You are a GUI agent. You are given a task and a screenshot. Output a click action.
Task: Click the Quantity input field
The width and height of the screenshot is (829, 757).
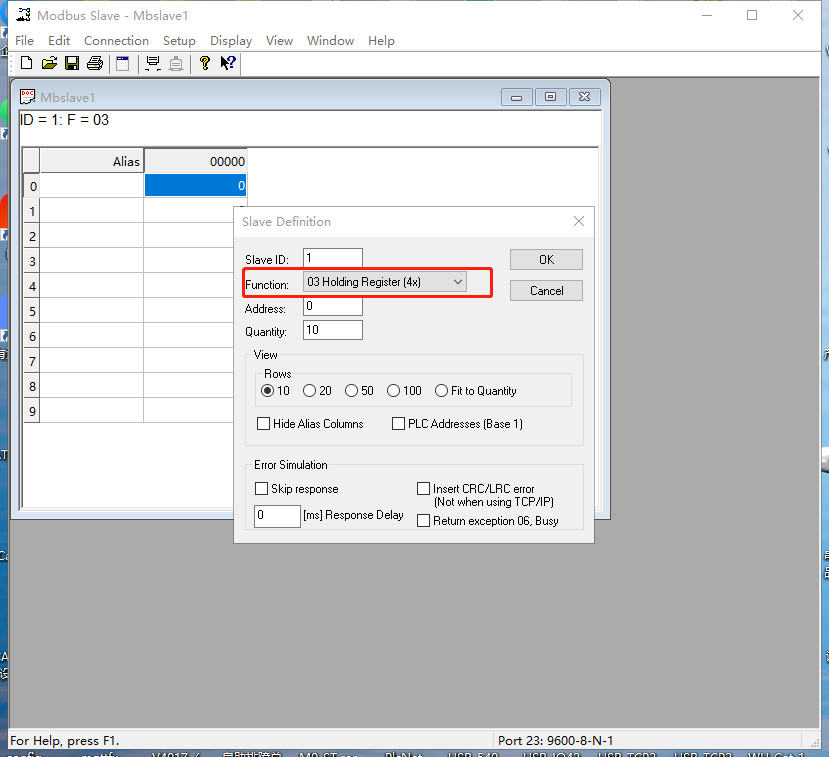(x=333, y=331)
